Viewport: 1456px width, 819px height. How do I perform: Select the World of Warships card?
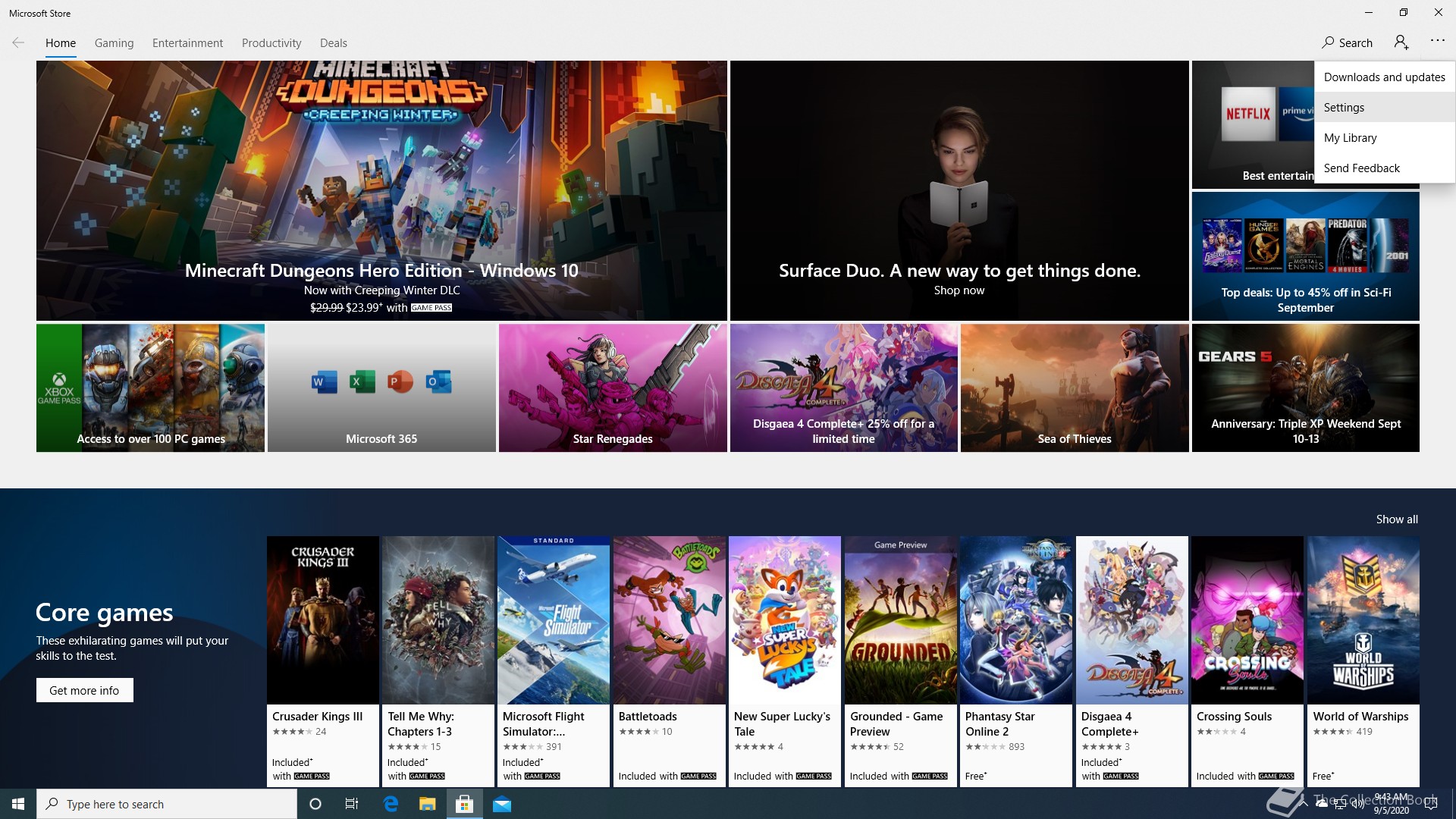point(1363,661)
